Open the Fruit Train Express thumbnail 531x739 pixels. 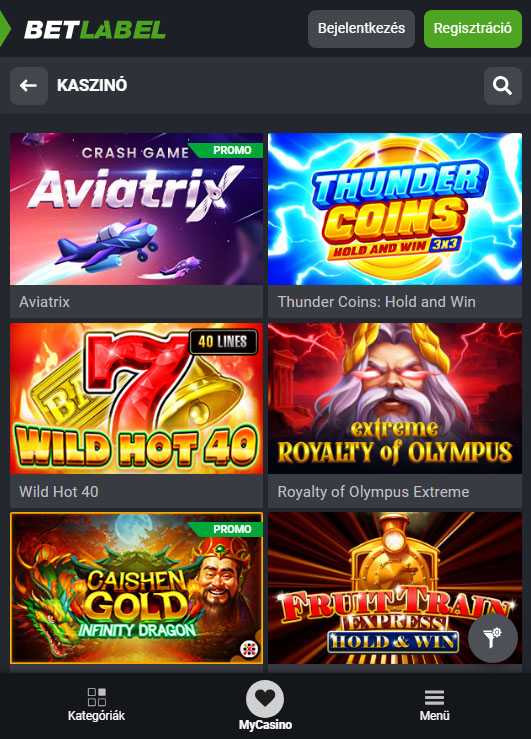(x=395, y=588)
